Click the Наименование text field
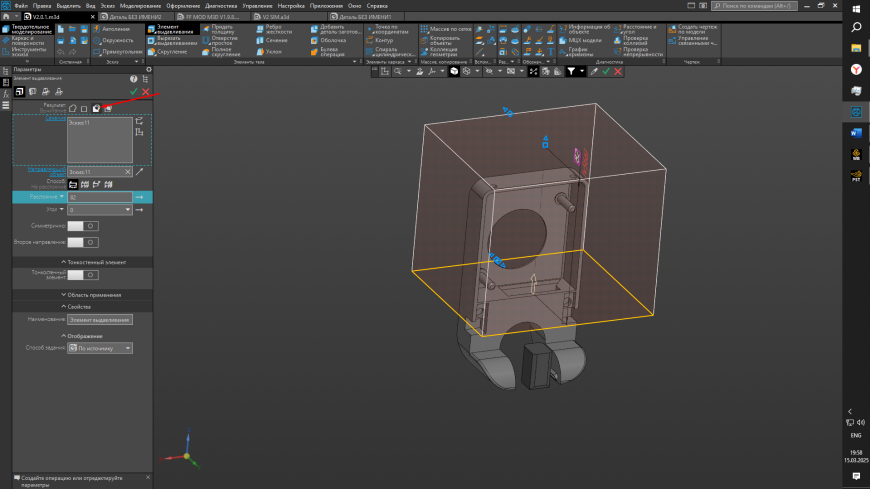870x489 pixels. tap(100, 320)
